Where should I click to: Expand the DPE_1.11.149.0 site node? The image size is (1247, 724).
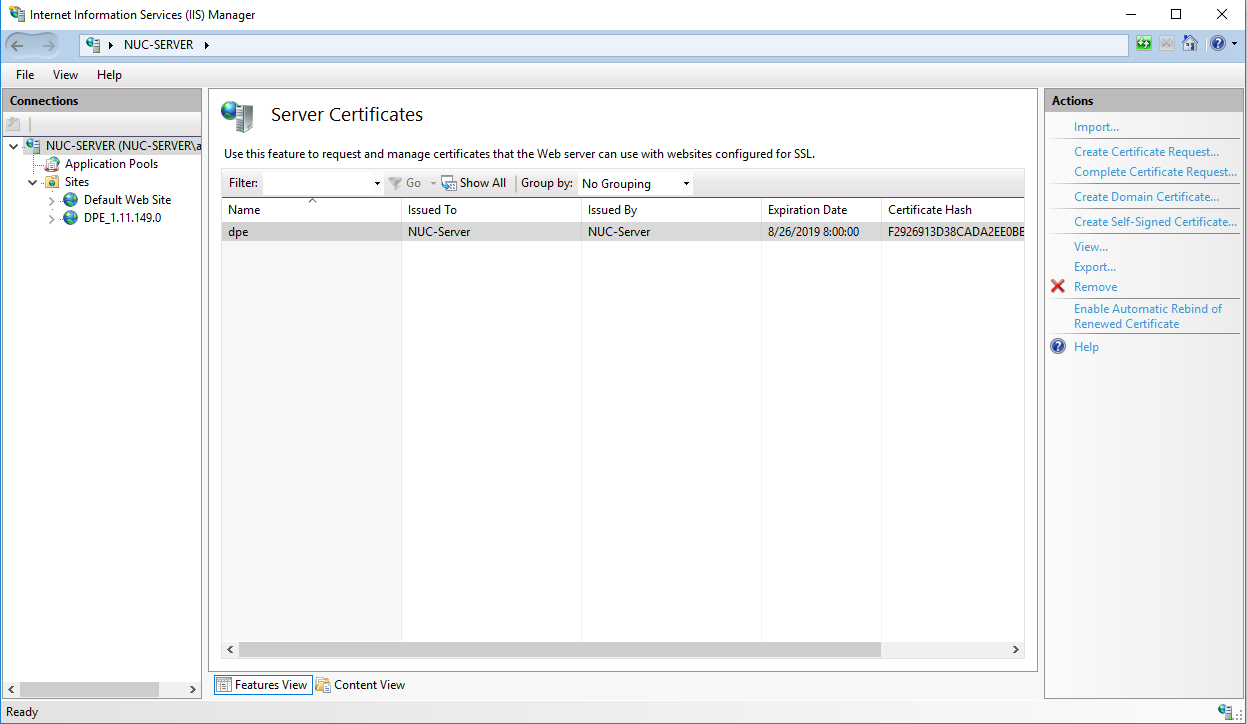pyautogui.click(x=52, y=219)
